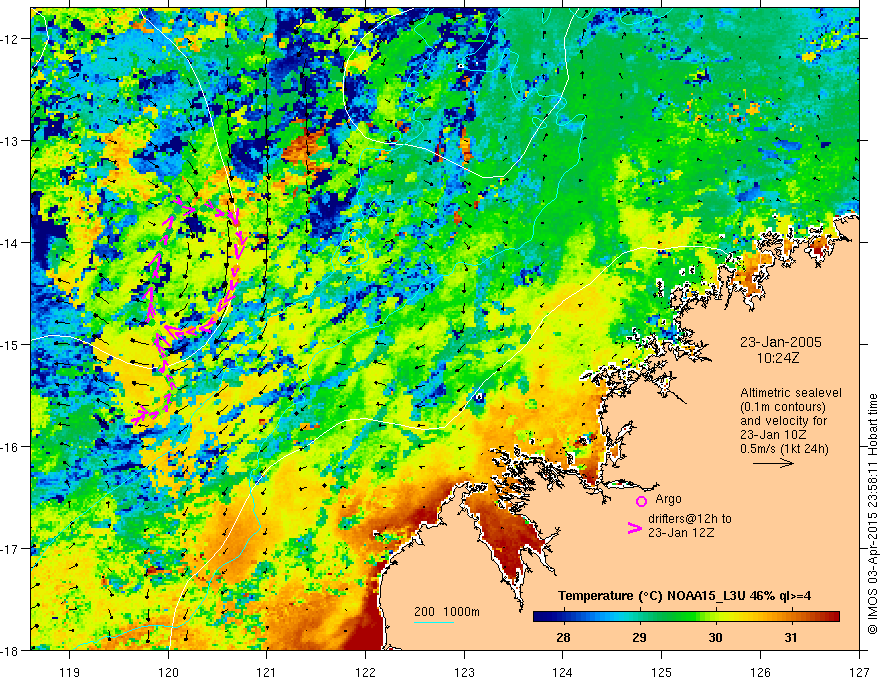Click the temperature color bar title text
This screenshot has width=880, height=680.
coord(684,596)
